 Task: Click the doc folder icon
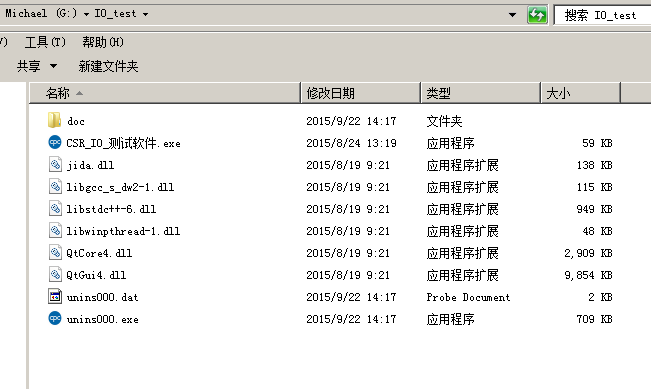pyautogui.click(x=54, y=120)
